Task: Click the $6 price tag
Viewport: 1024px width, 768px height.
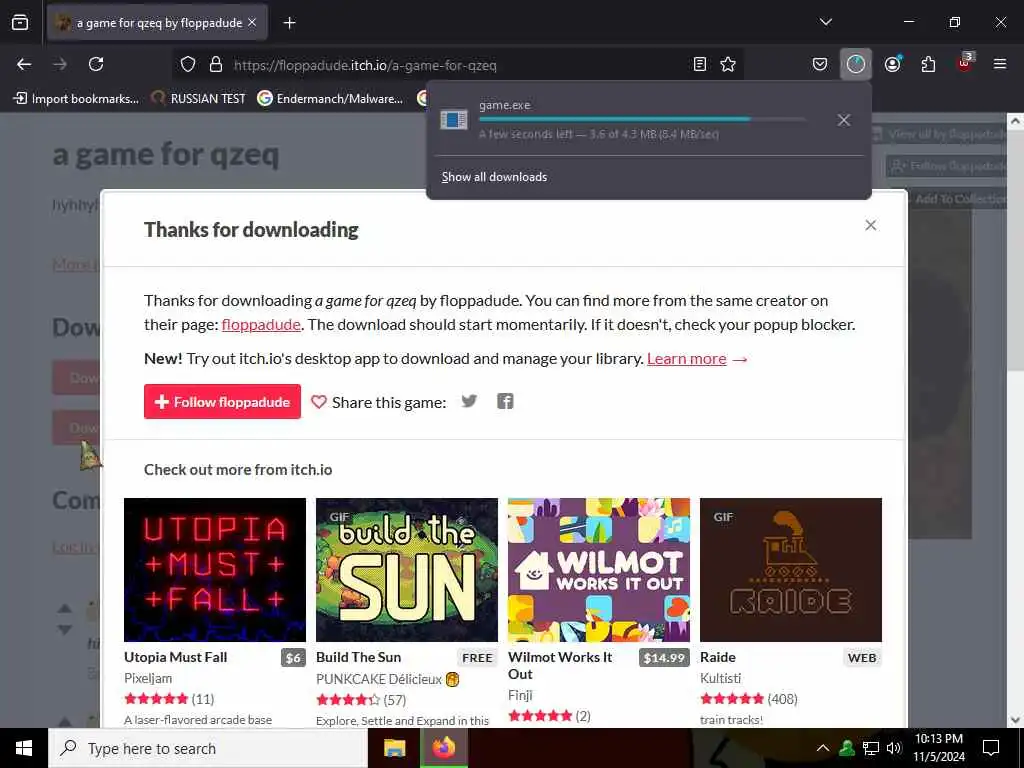Action: (x=293, y=658)
